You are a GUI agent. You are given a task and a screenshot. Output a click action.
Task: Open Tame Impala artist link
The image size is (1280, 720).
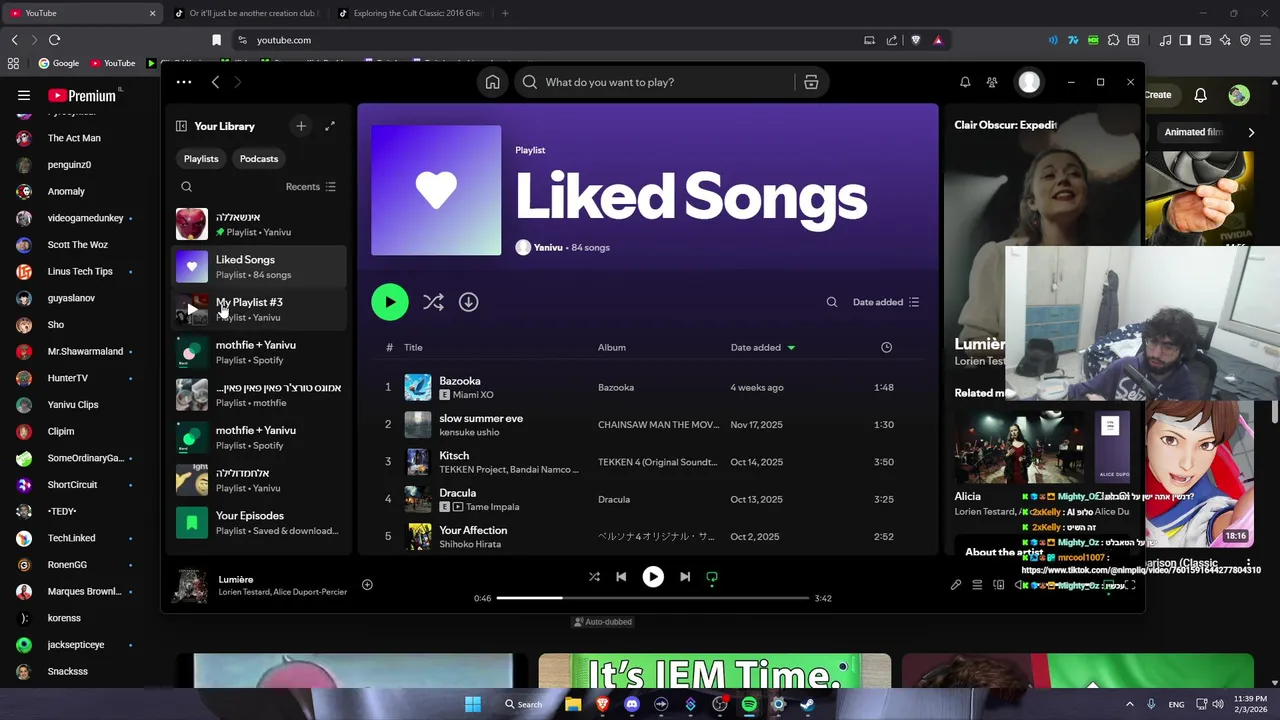pos(492,507)
